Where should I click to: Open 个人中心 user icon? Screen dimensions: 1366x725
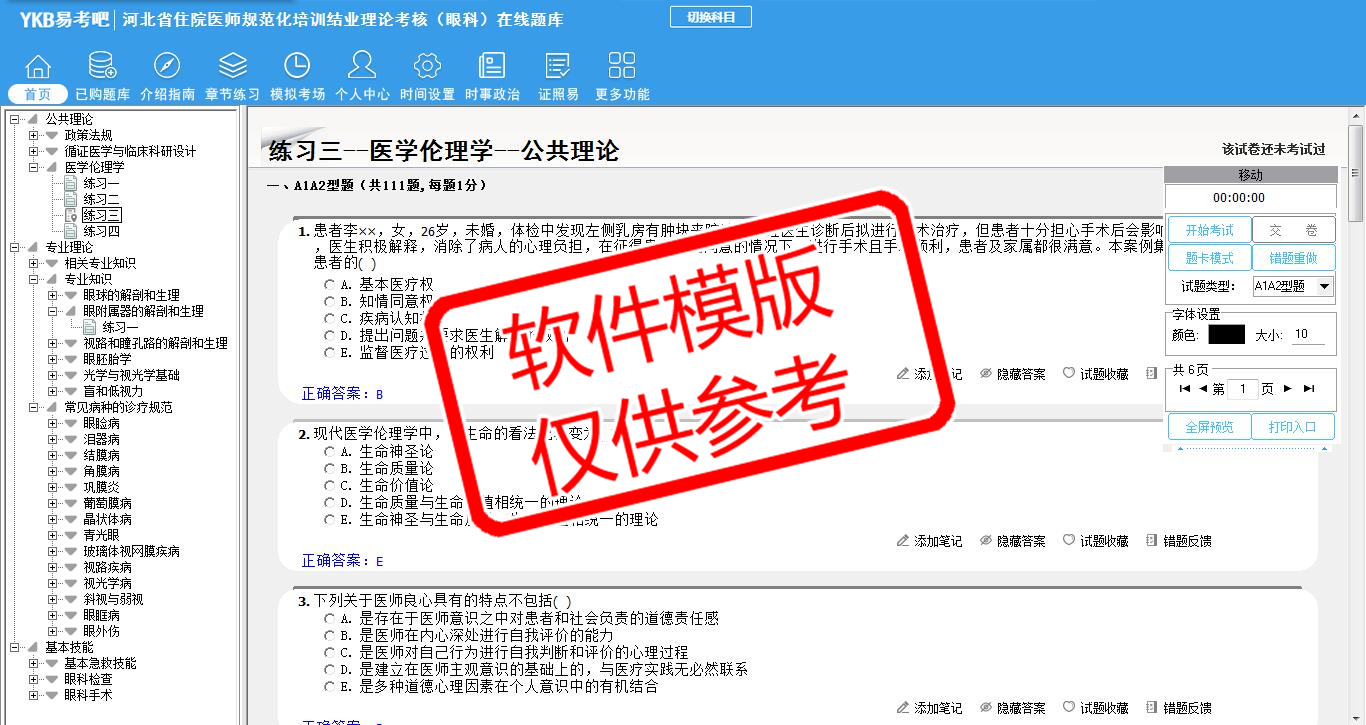[x=362, y=67]
